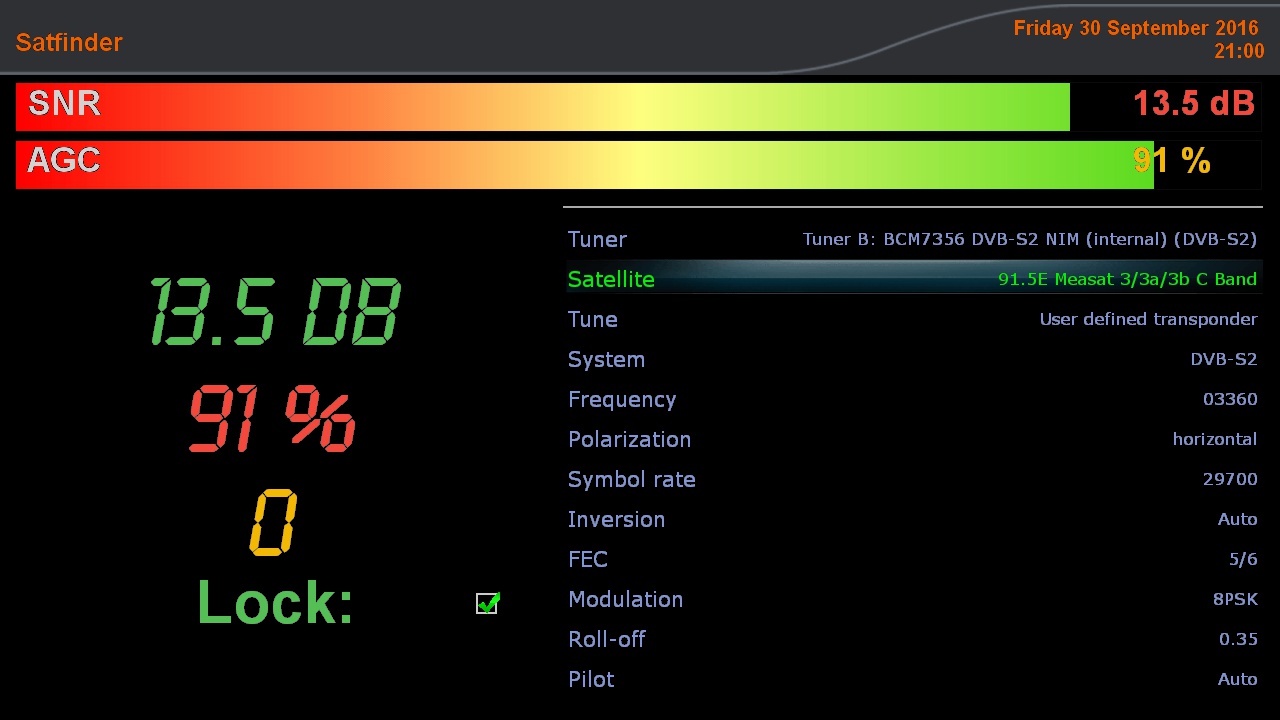Select the FEC 5/6 value
The height and width of the screenshot is (720, 1280).
pos(912,559)
